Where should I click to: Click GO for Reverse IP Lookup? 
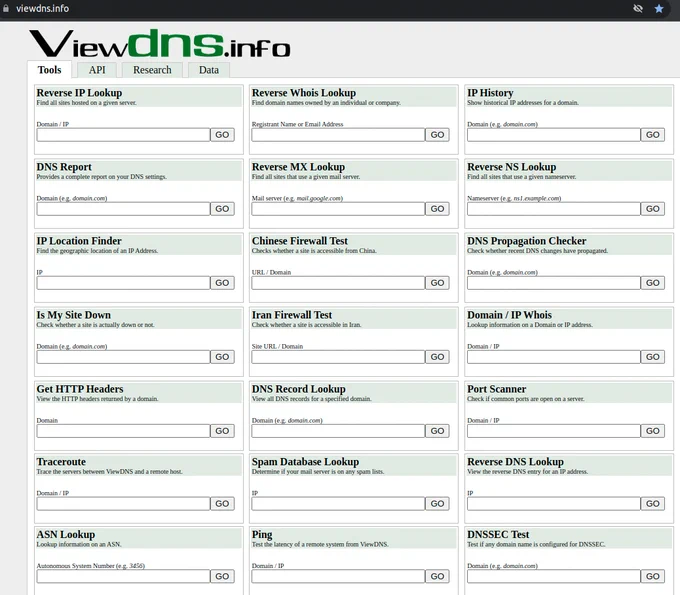tap(222, 135)
